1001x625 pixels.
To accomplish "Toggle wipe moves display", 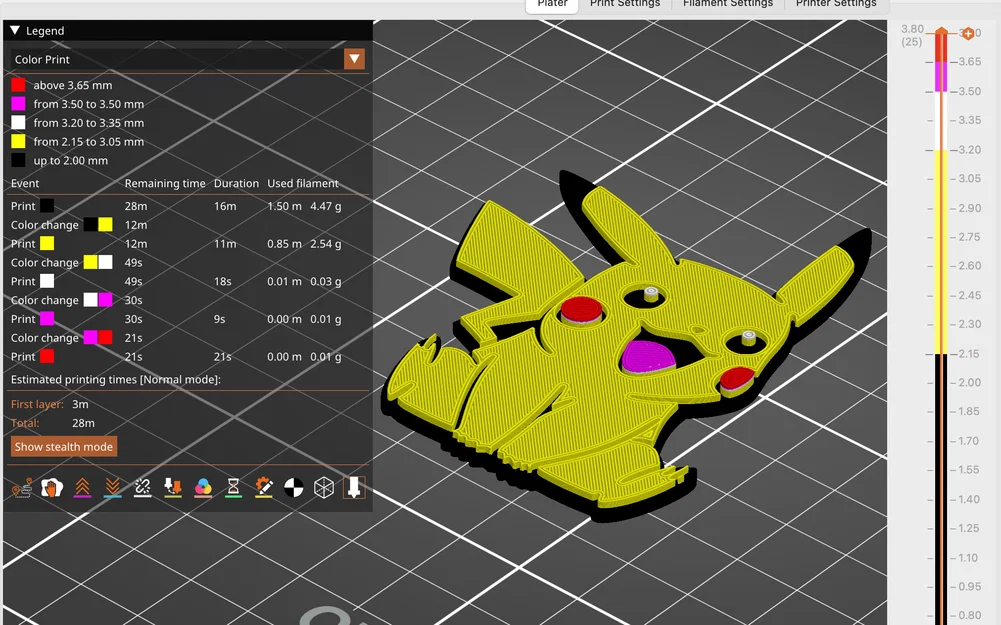I will 52,488.
